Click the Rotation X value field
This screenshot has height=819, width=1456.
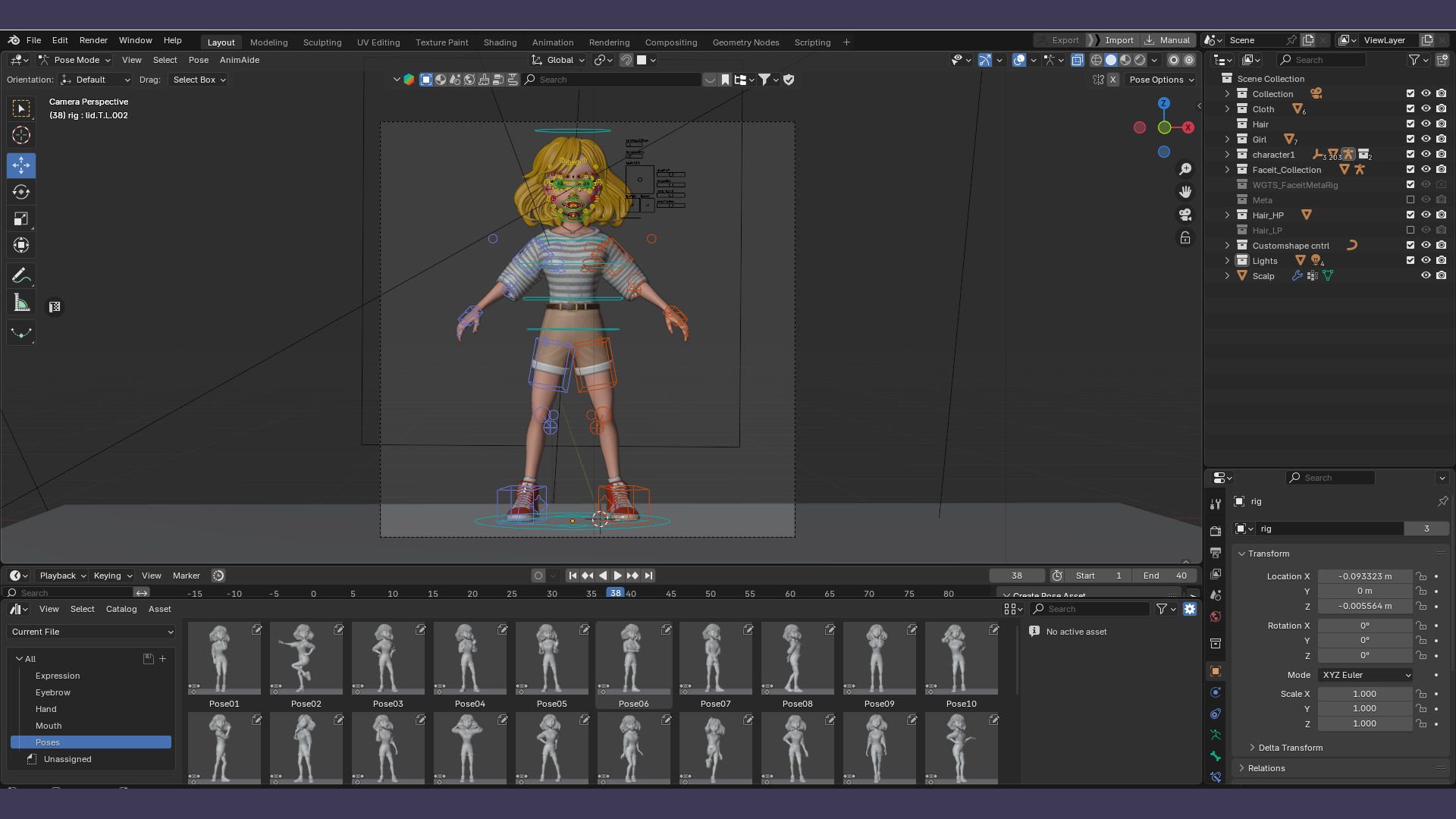1364,626
